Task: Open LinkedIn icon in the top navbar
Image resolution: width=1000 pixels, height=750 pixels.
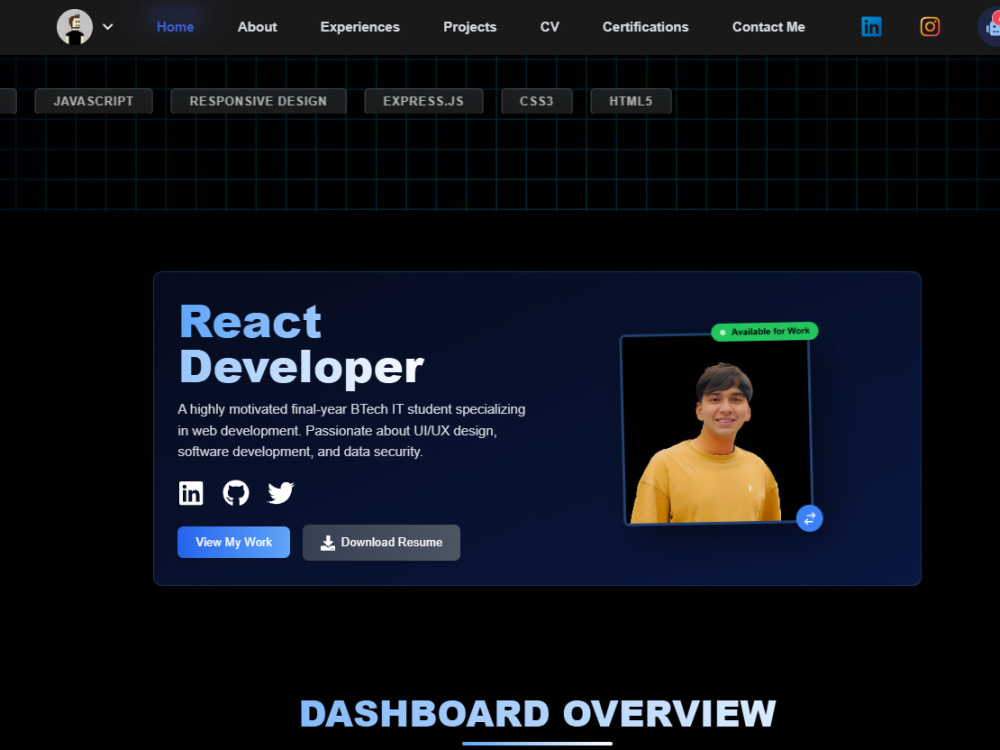Action: [x=871, y=27]
